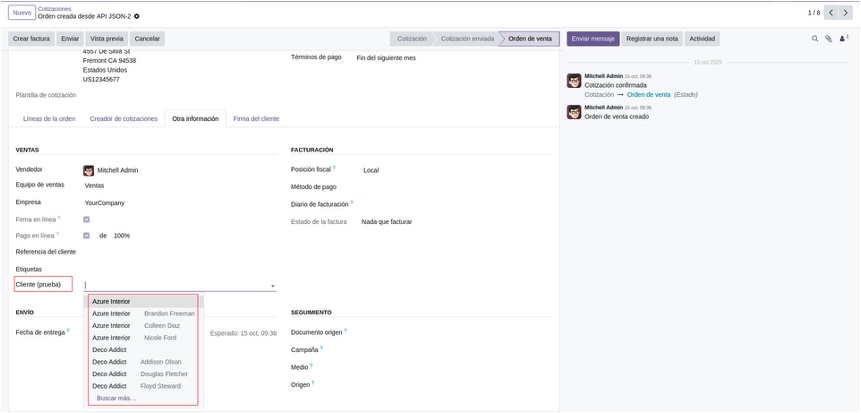Click Buscar más link in dropdown
This screenshot has height=413, width=861.
point(116,398)
